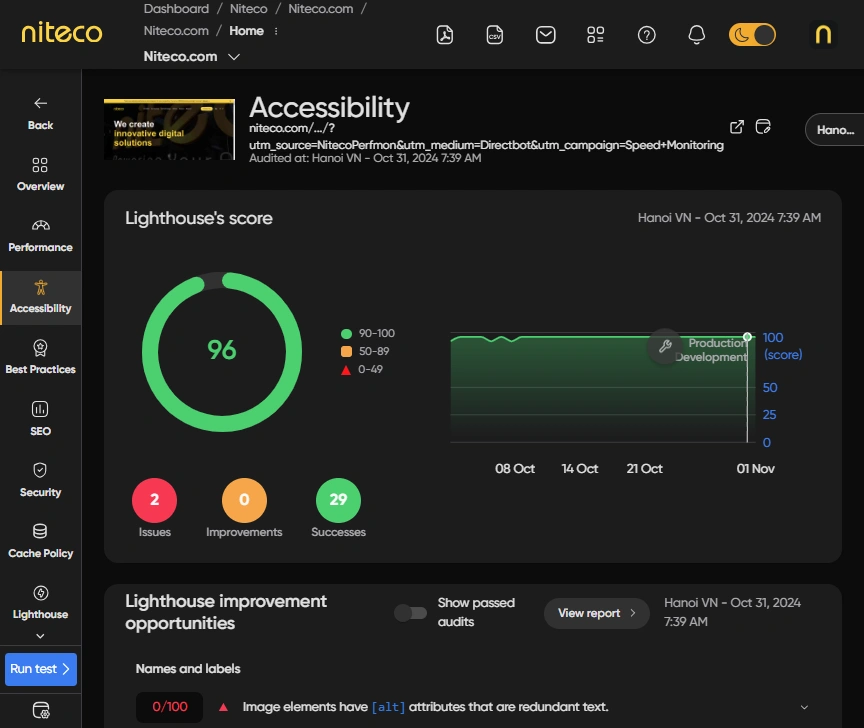Click the niteco logo
Screen dimensions: 864x728
point(62,33)
